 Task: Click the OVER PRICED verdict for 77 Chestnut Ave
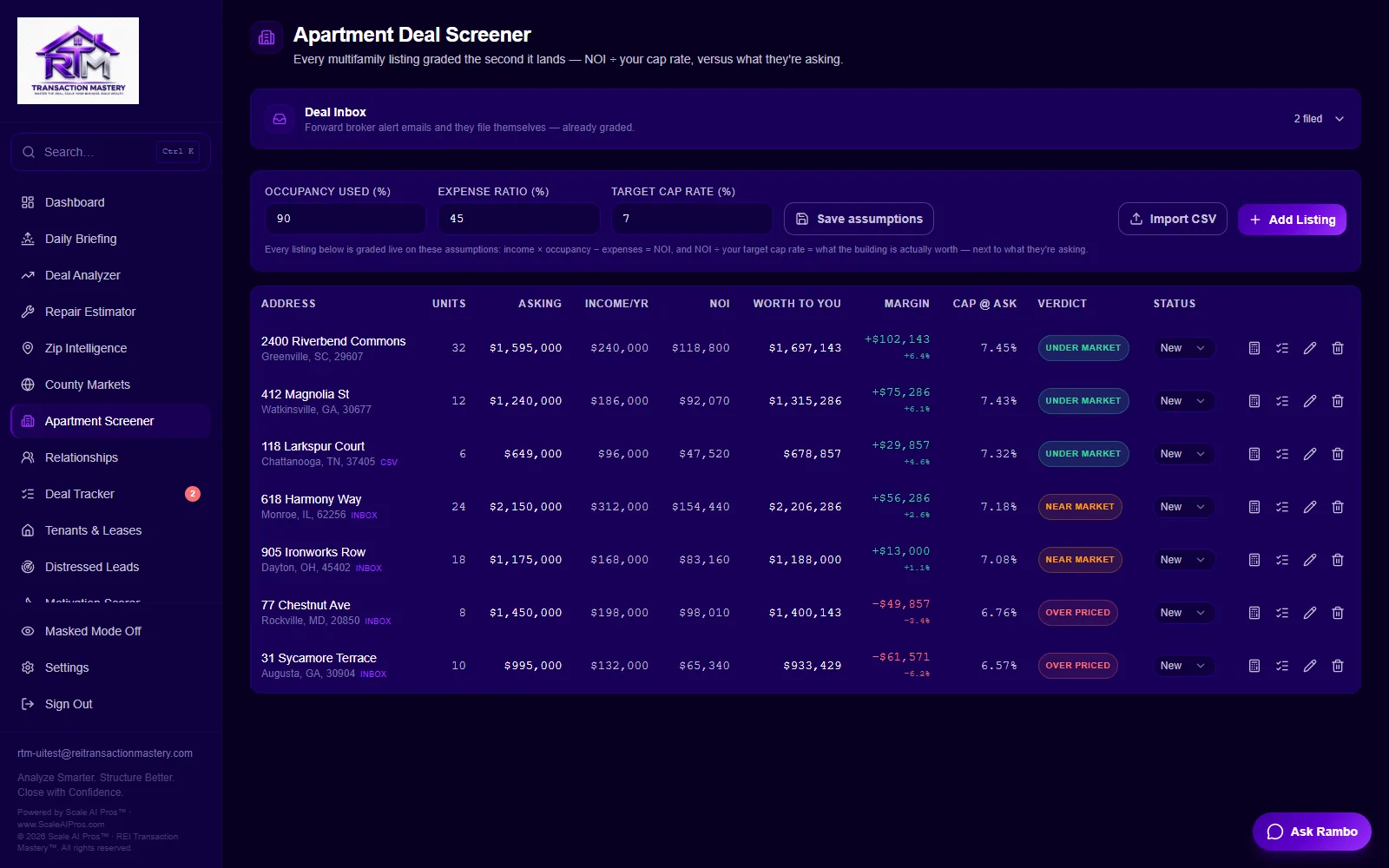[x=1077, y=613]
